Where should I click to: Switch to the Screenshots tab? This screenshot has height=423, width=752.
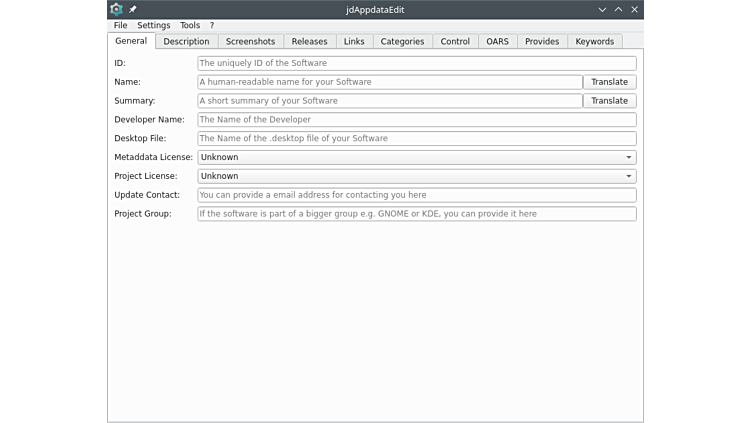250,41
